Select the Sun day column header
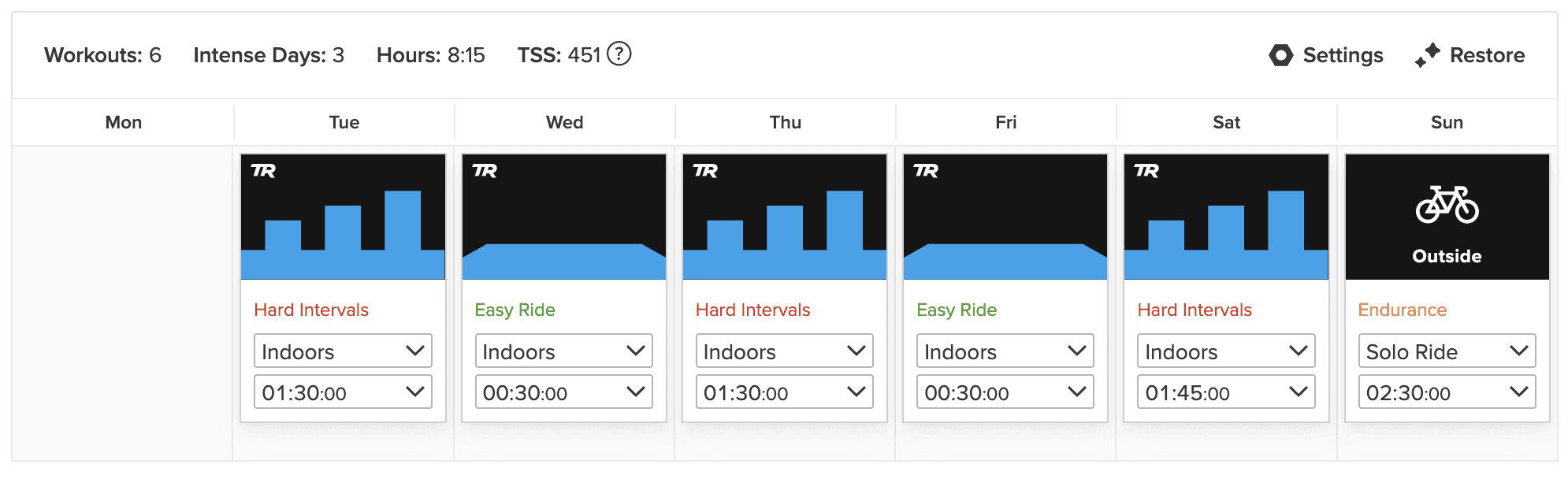Image resolution: width=1568 pixels, height=479 pixels. tap(1447, 122)
